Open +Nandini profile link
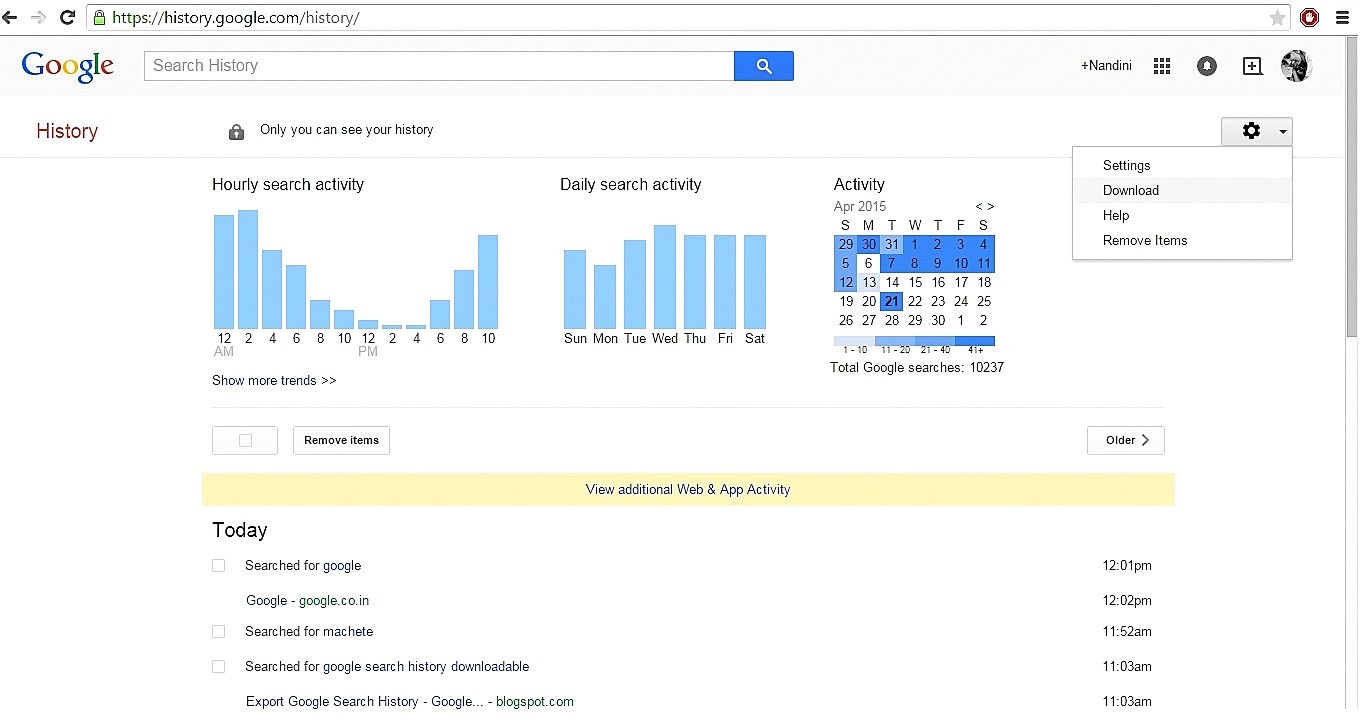 tap(1106, 66)
